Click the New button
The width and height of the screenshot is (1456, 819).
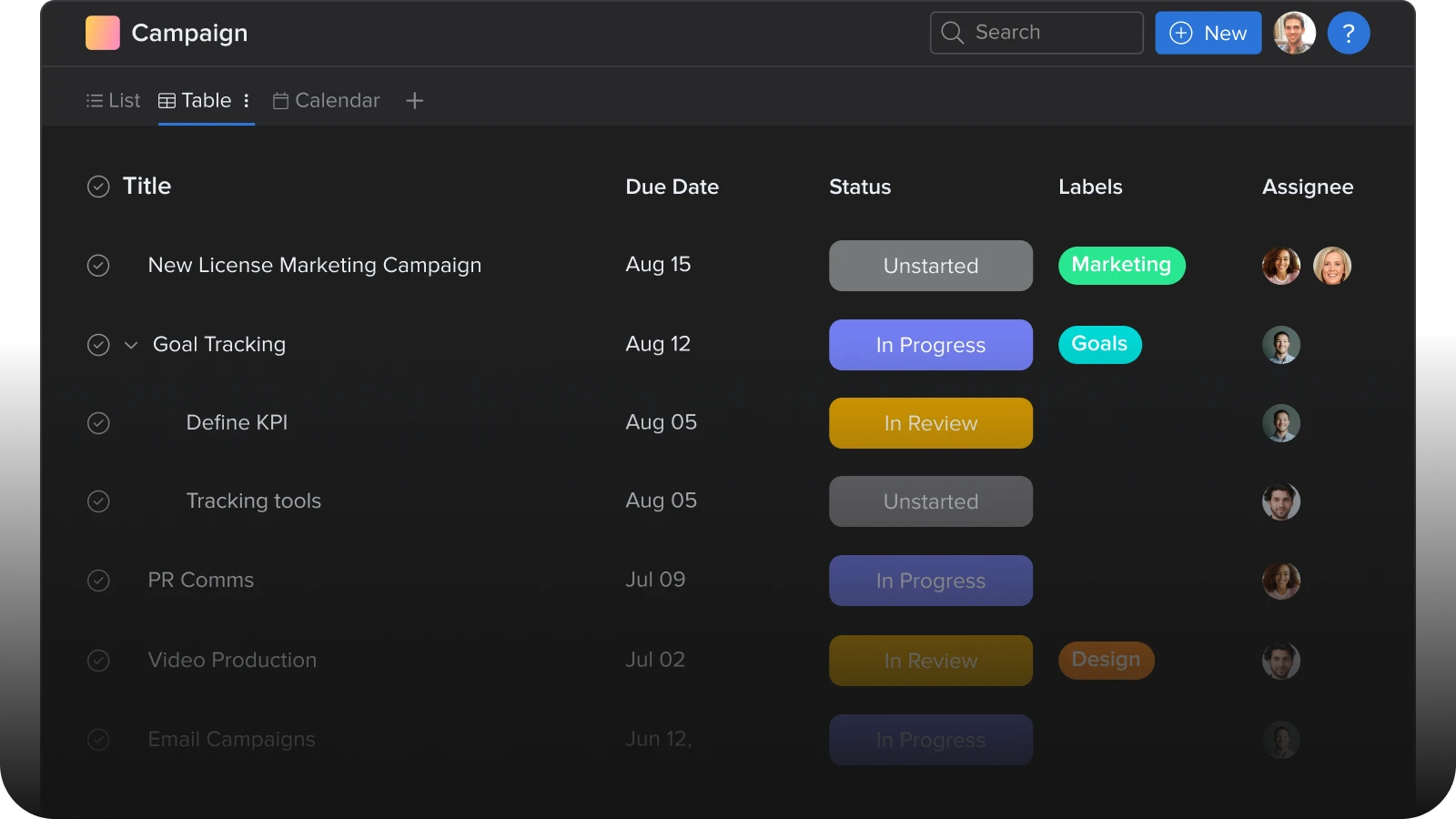(x=1208, y=34)
